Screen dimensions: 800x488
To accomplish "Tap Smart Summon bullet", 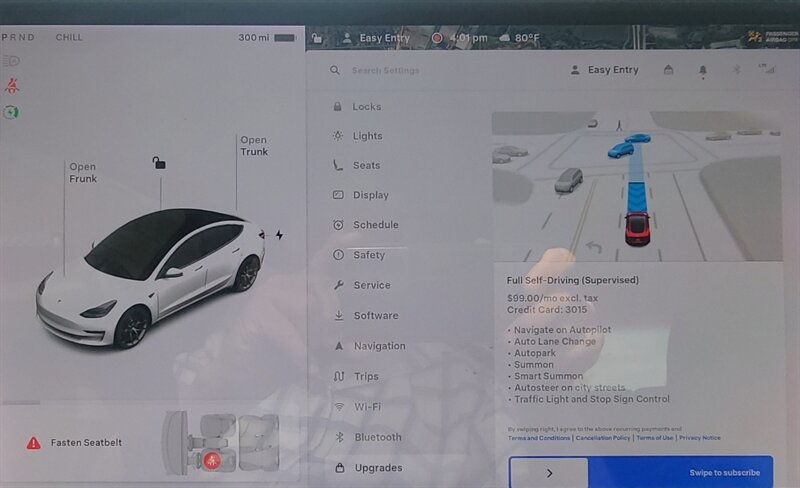I will (x=546, y=376).
